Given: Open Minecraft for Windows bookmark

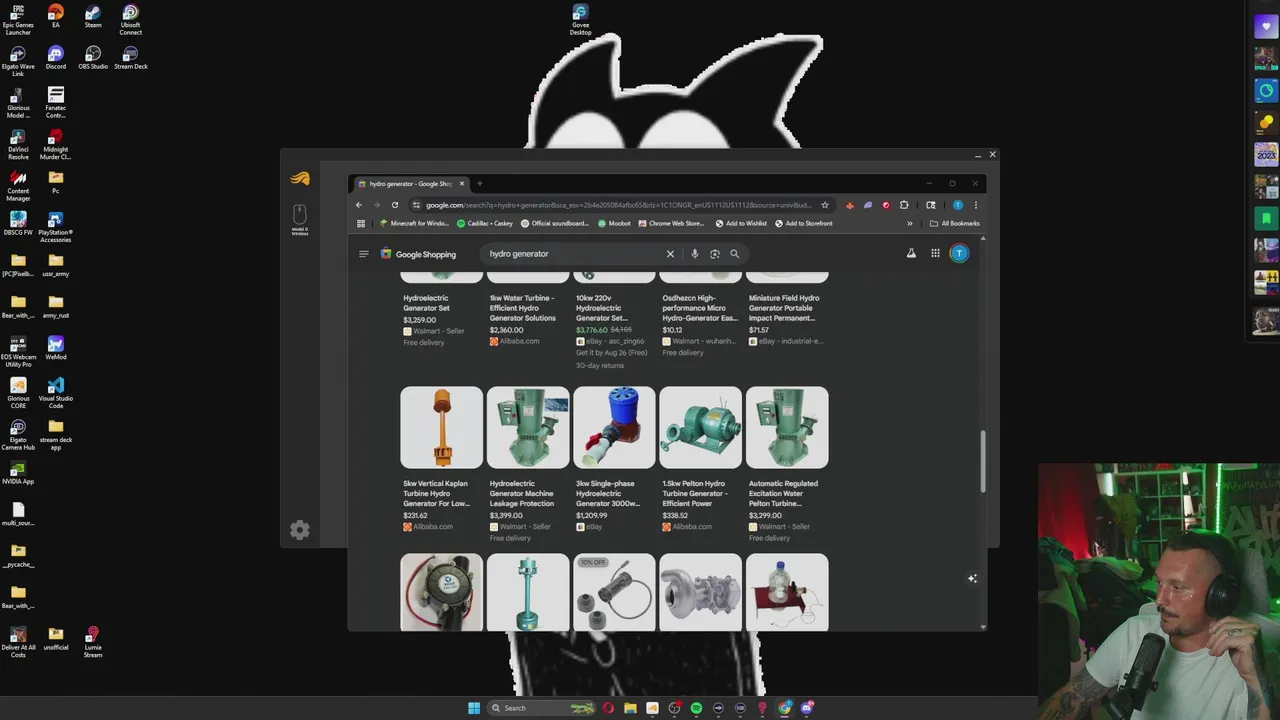Looking at the screenshot, I should coord(414,224).
